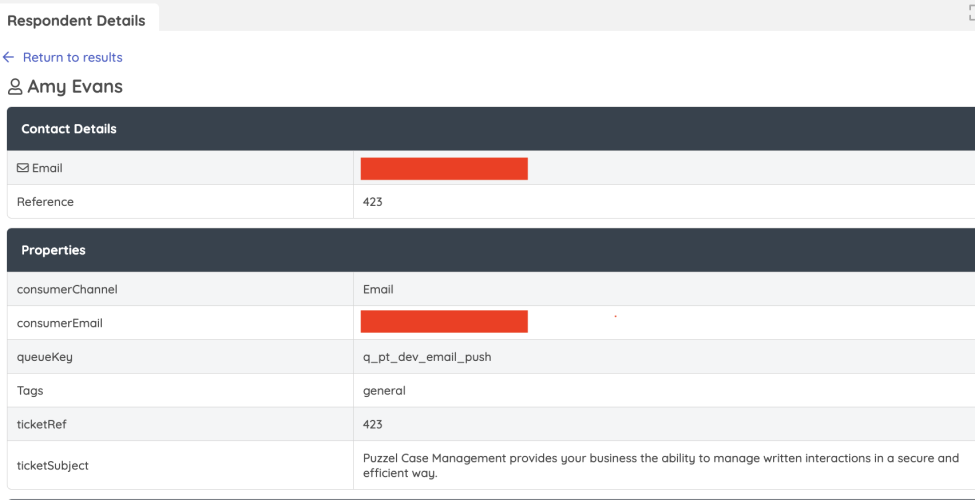975x500 pixels.
Task: Click the Tags property label
Action: [x=30, y=391]
